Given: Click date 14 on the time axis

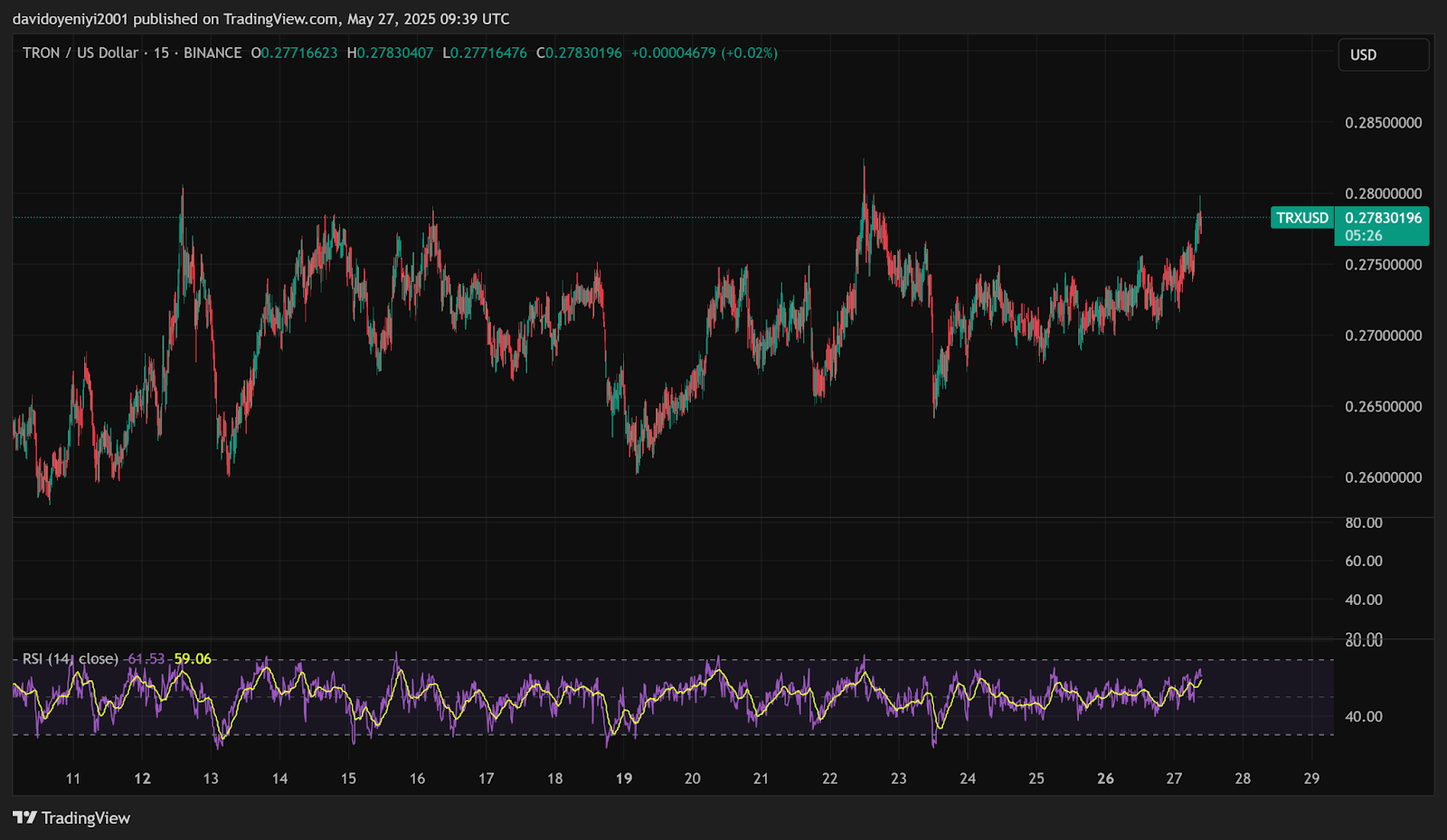Looking at the screenshot, I should (279, 779).
